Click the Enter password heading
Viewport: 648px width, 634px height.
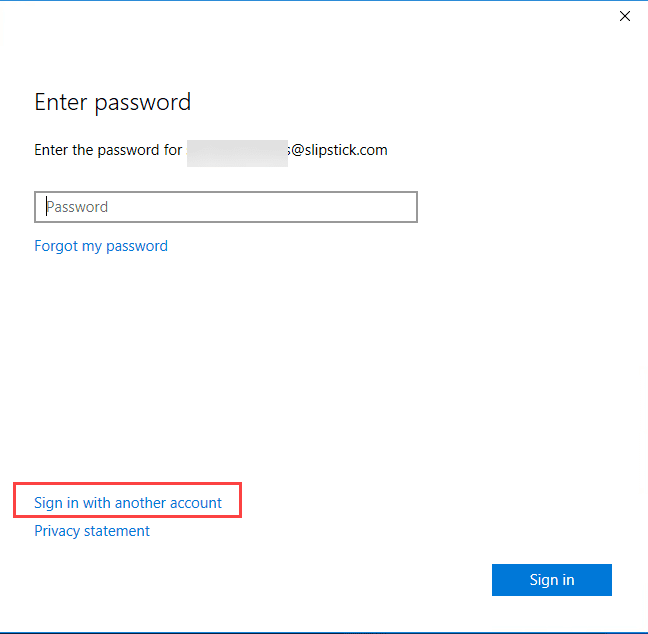tap(112, 102)
